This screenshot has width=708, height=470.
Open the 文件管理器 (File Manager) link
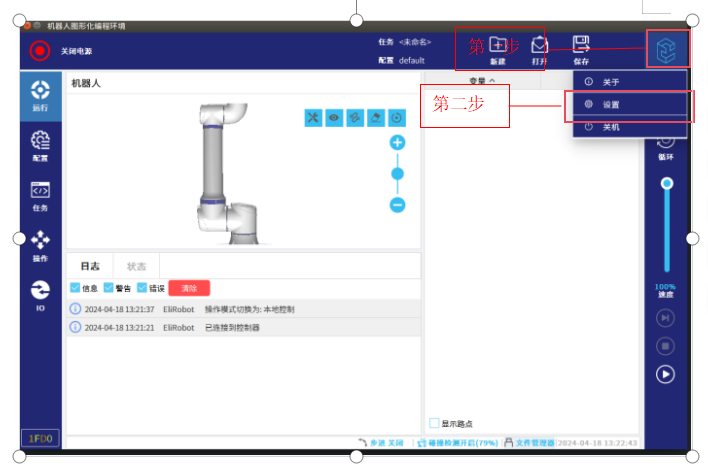(528, 442)
